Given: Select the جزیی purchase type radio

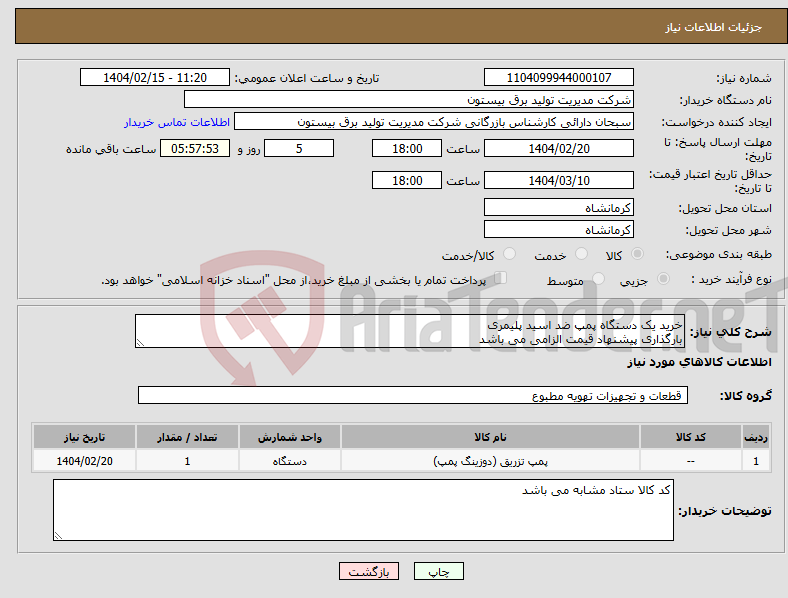Looking at the screenshot, I should (x=663, y=279).
